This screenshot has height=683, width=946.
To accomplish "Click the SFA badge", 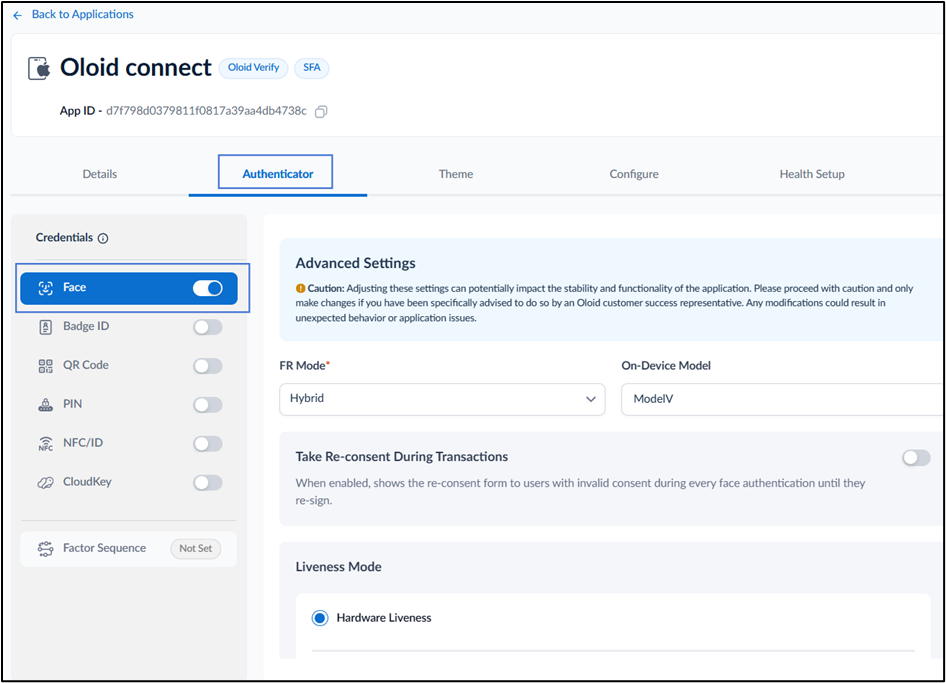I will click(x=311, y=68).
